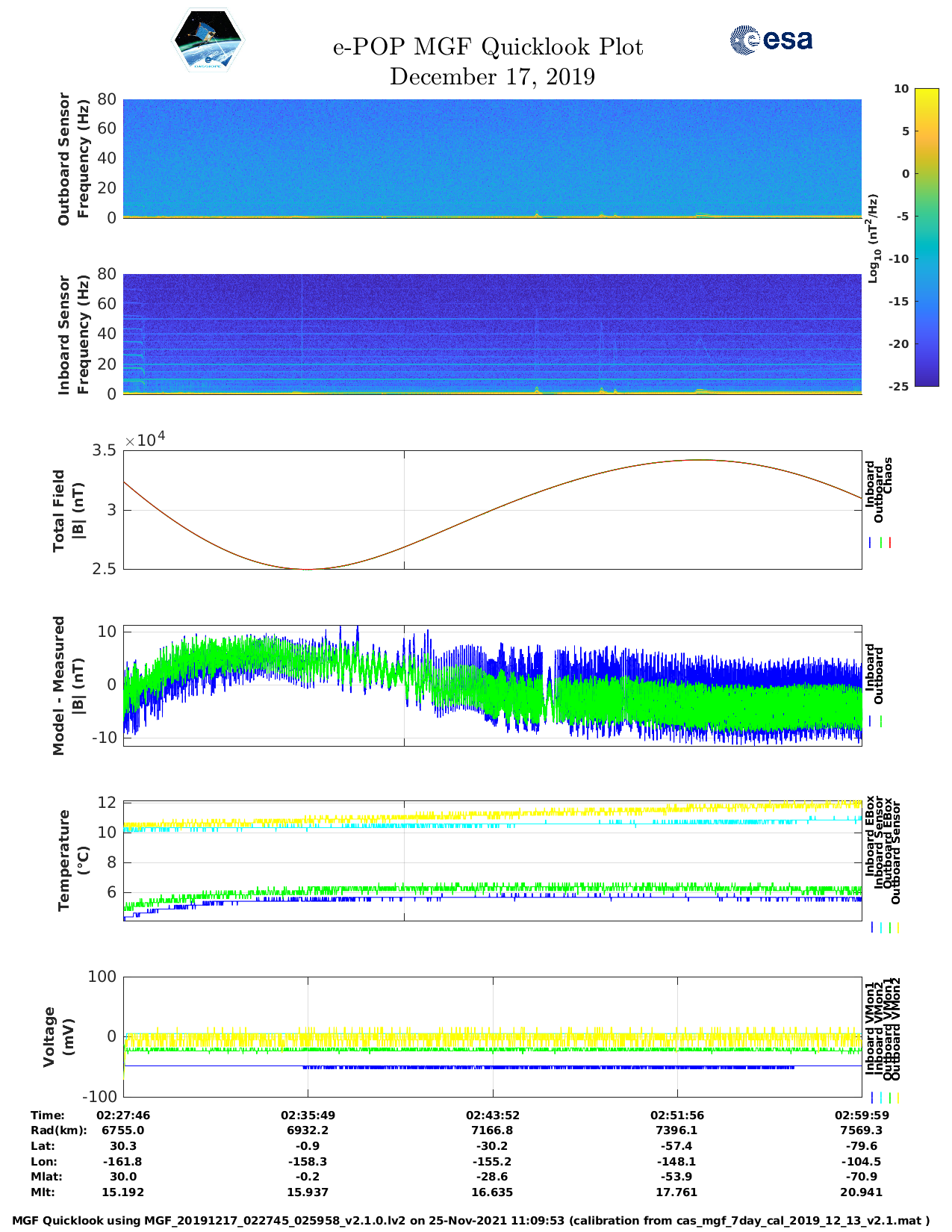The width and height of the screenshot is (952, 1232).
Task: Click the 02:59:59 end time label
Action: point(862,1116)
